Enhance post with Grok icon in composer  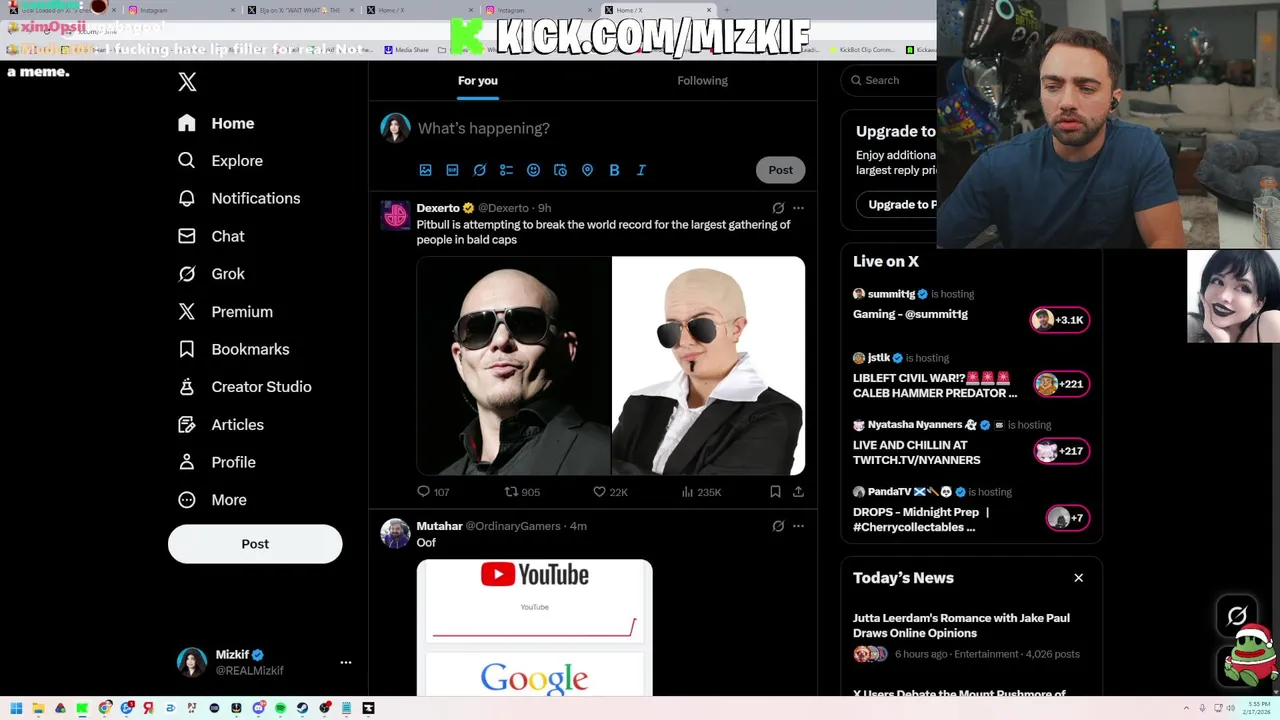click(x=479, y=170)
